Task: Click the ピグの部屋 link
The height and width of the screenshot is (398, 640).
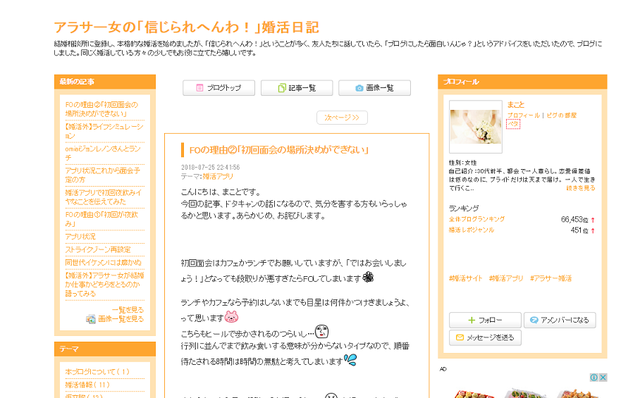Action: (561, 116)
